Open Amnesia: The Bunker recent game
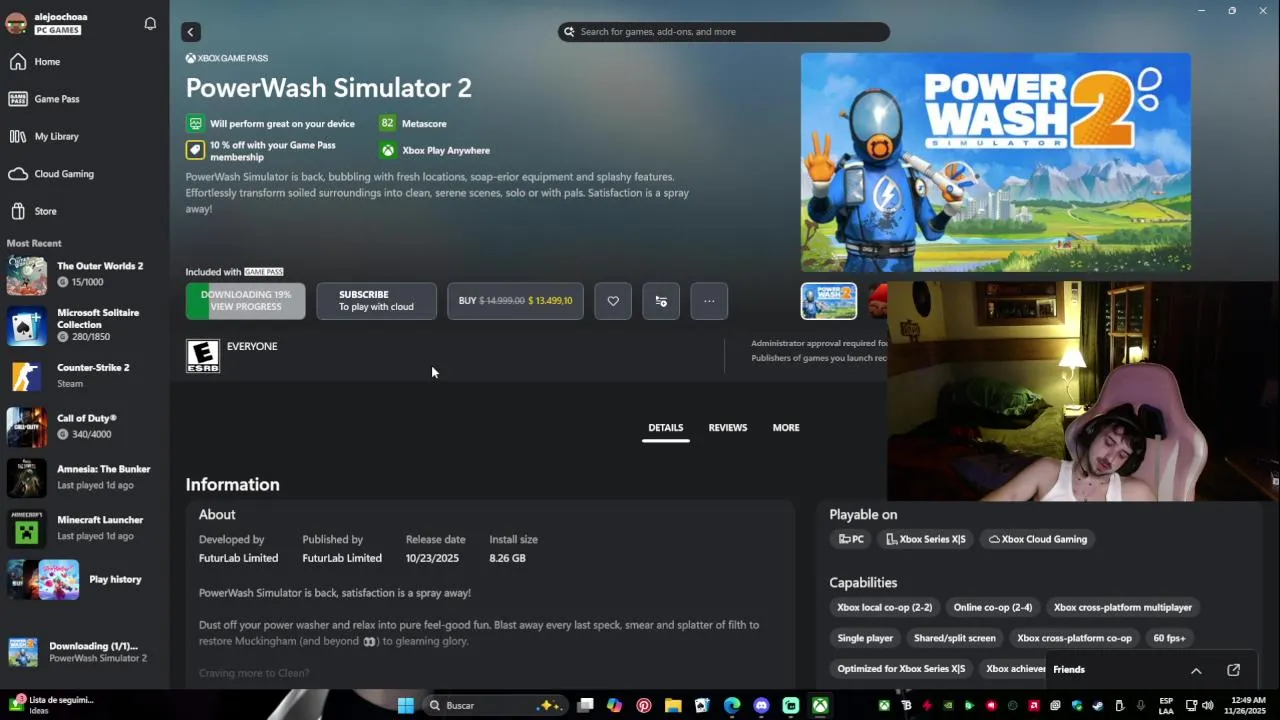1280x720 pixels. point(85,477)
